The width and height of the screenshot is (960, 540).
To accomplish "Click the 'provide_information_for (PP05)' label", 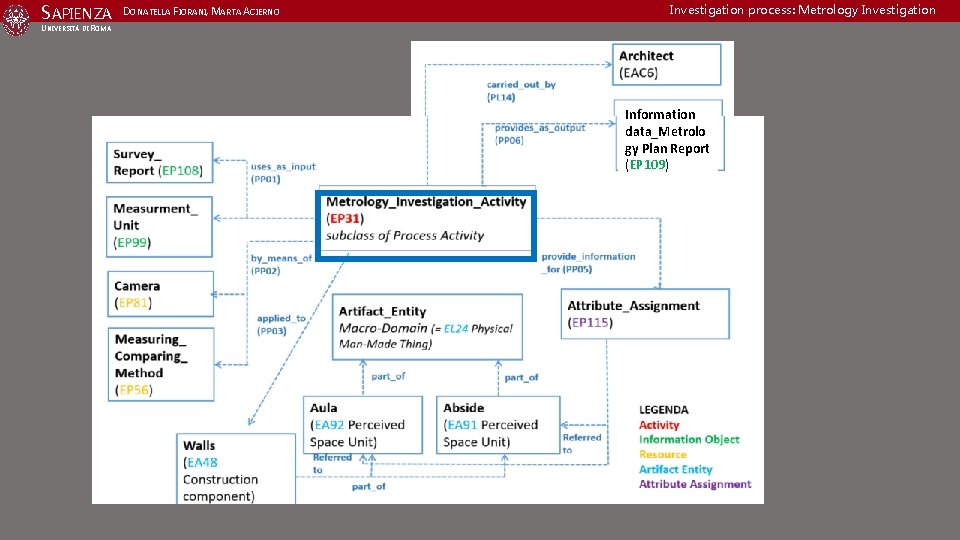I will [x=588, y=263].
